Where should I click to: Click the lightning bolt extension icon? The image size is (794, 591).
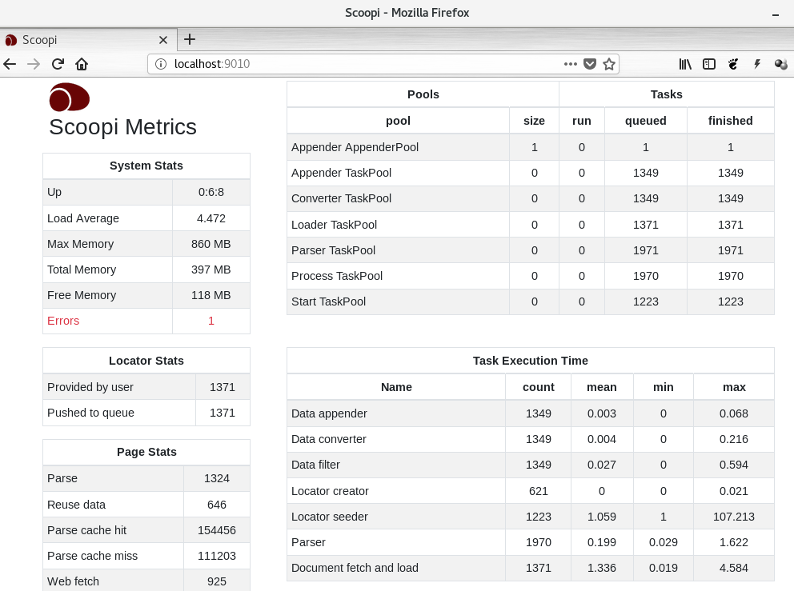(x=757, y=64)
